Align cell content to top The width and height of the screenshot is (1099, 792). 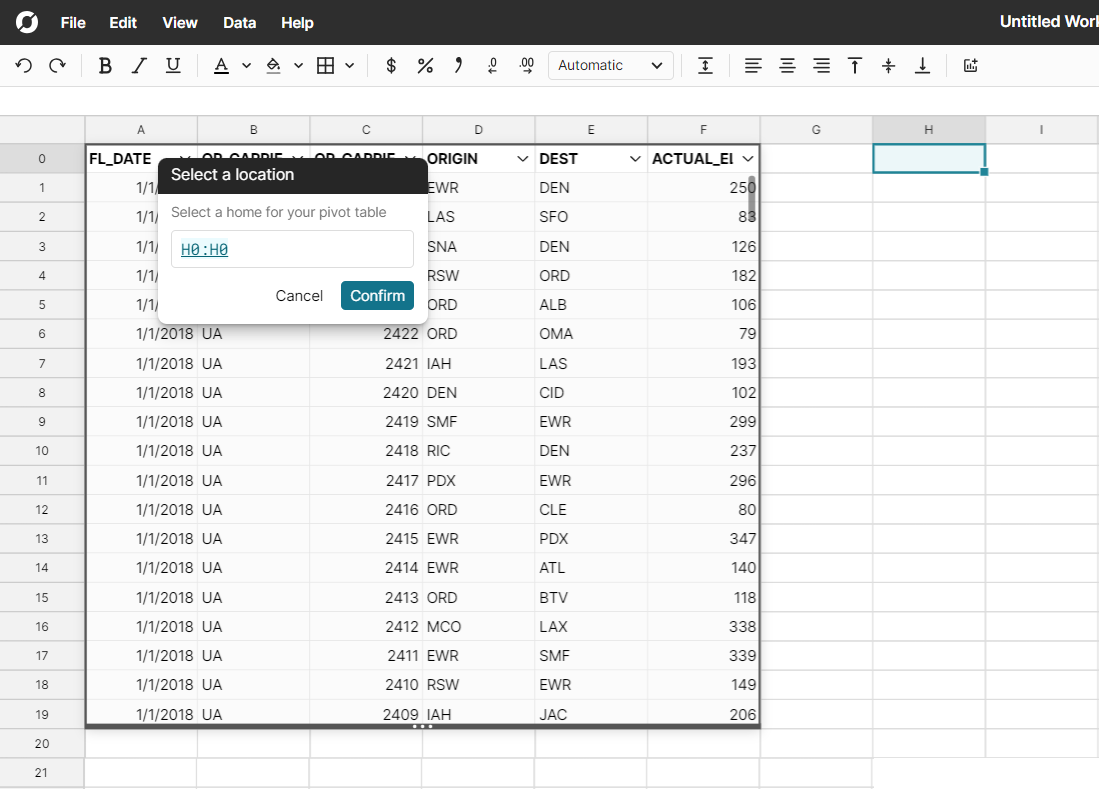(x=855, y=65)
